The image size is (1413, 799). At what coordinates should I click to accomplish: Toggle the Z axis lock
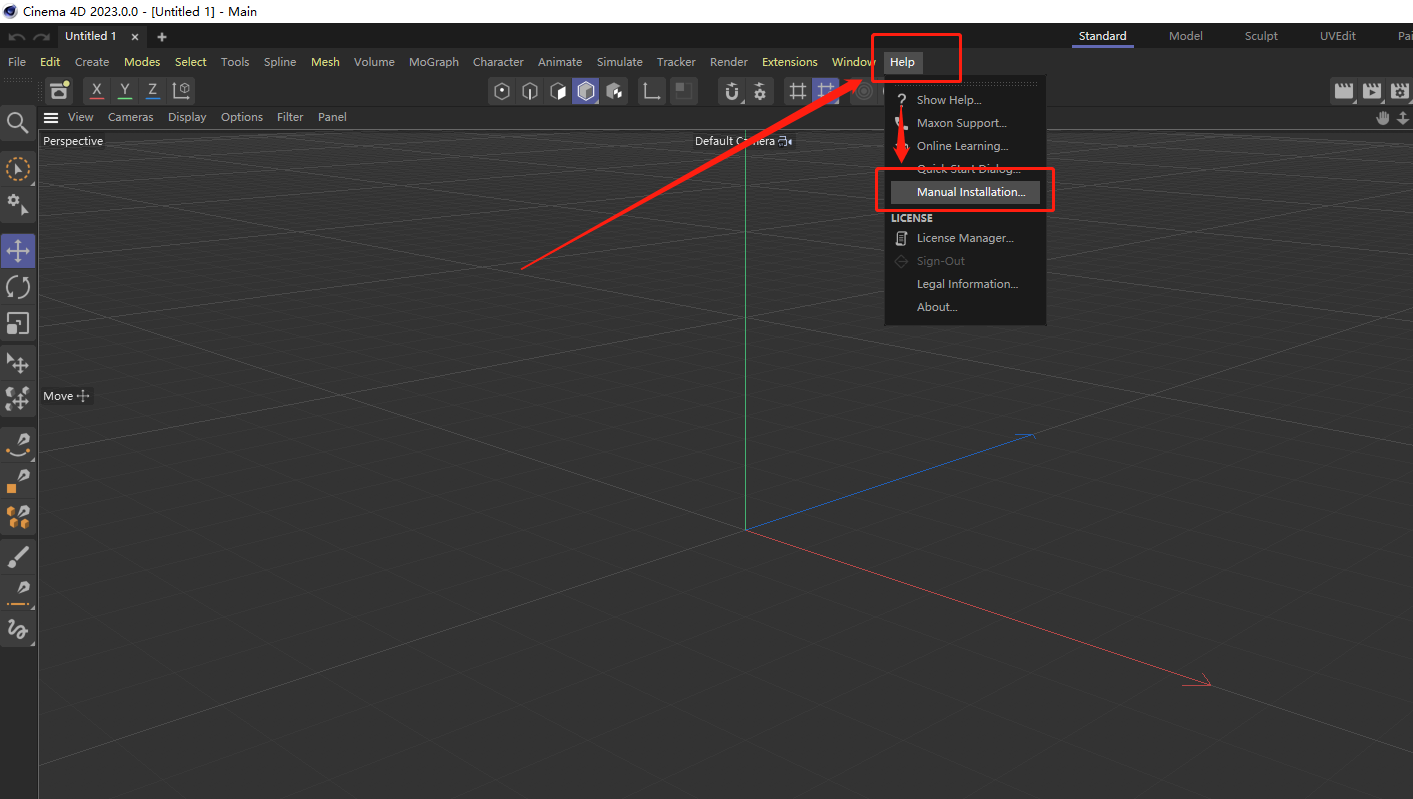click(152, 90)
